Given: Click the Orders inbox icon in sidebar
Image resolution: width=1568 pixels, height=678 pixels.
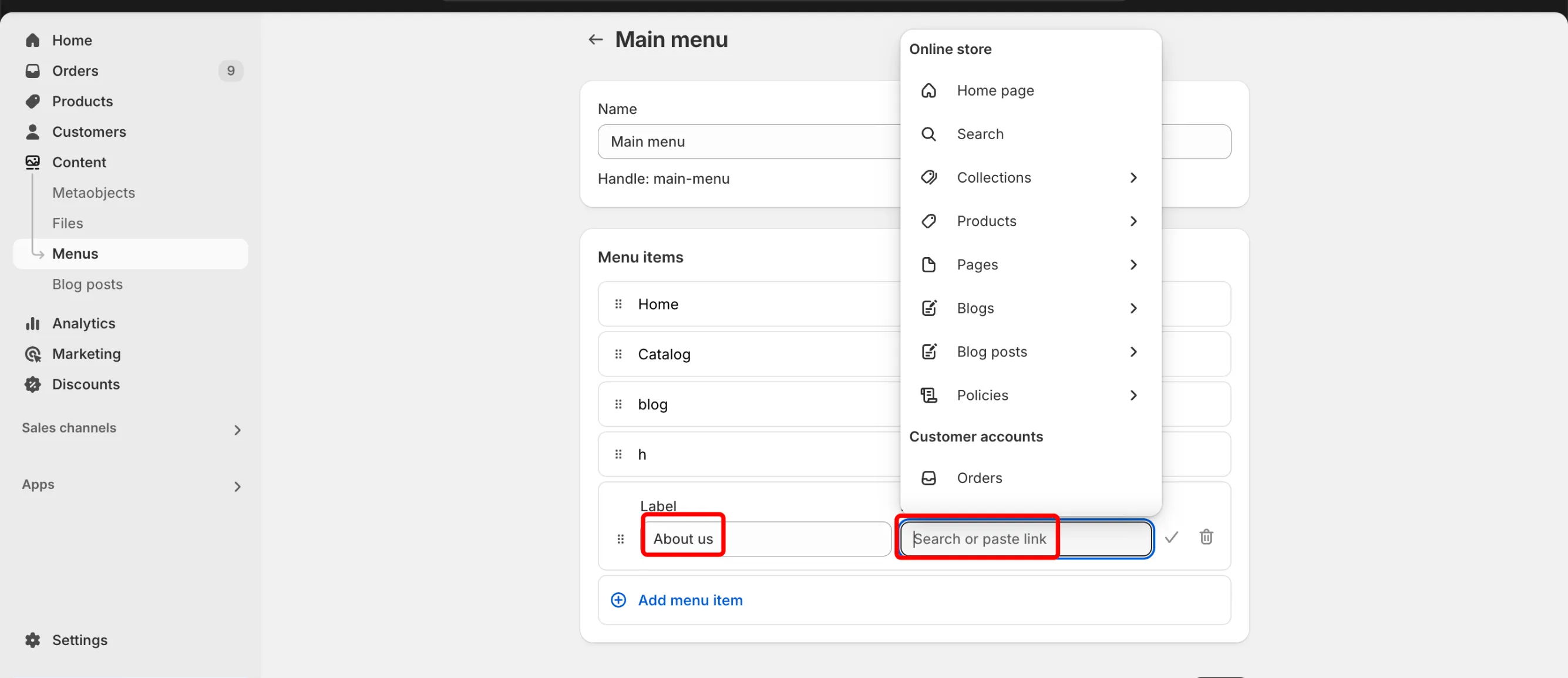Looking at the screenshot, I should pyautogui.click(x=32, y=70).
